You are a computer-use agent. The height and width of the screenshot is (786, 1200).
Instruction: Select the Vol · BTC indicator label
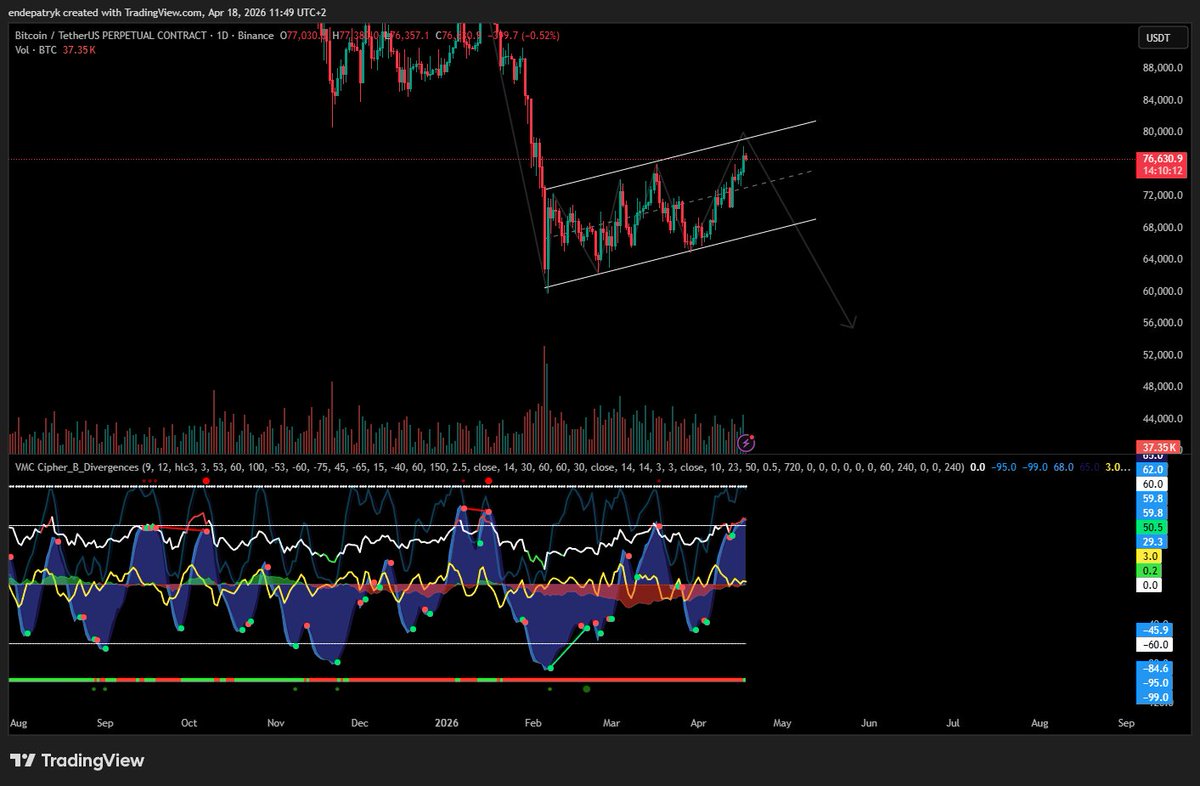click(x=35, y=49)
